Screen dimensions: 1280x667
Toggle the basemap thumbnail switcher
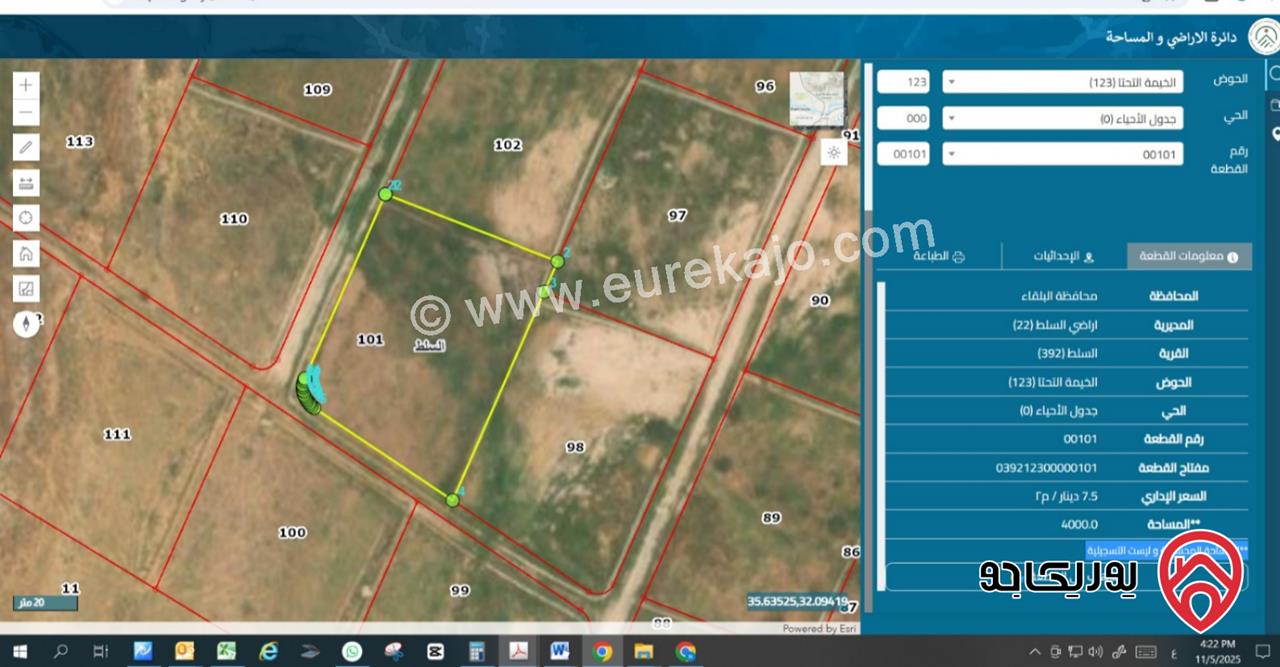[x=816, y=99]
